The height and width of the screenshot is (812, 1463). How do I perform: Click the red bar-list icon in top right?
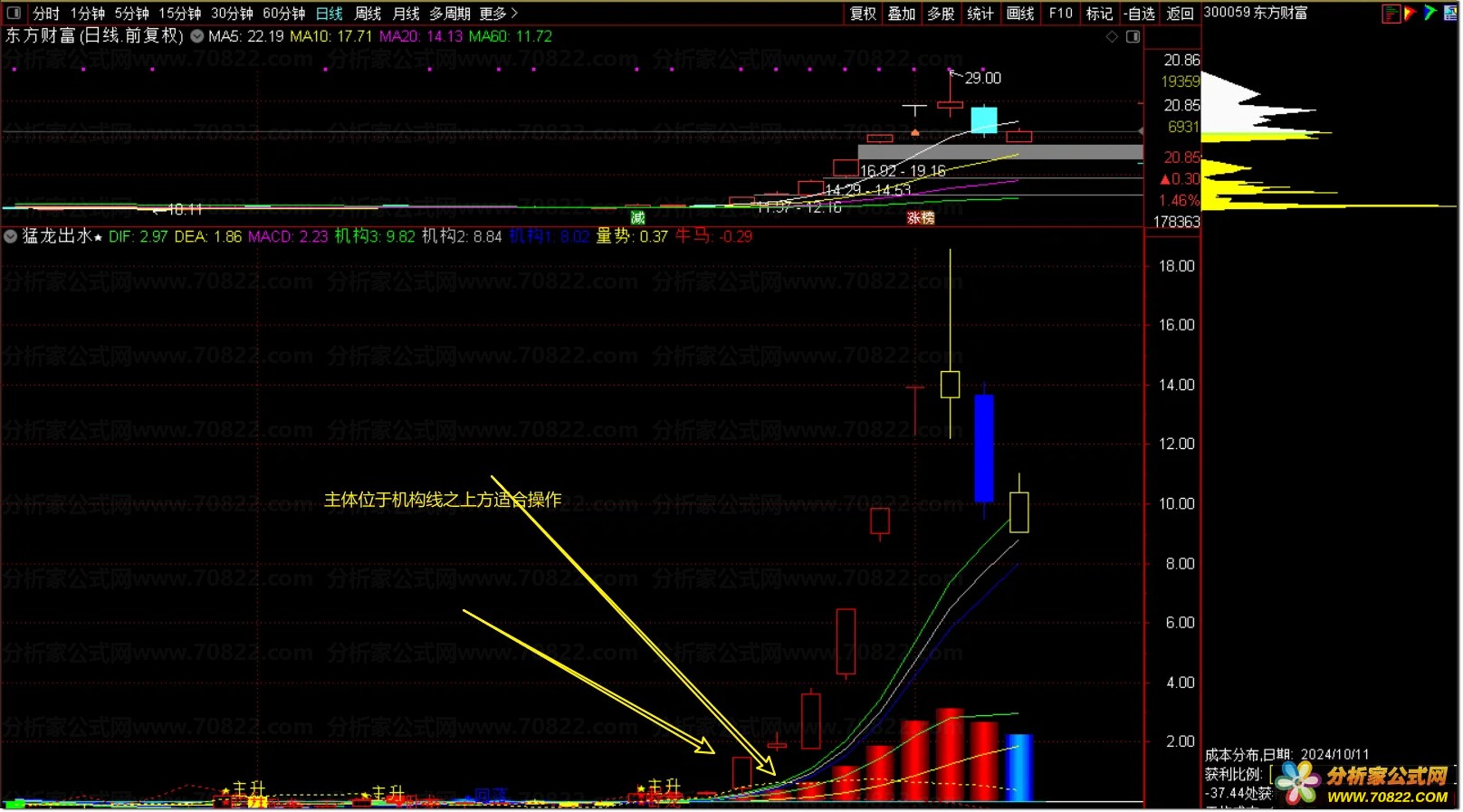[x=1391, y=14]
